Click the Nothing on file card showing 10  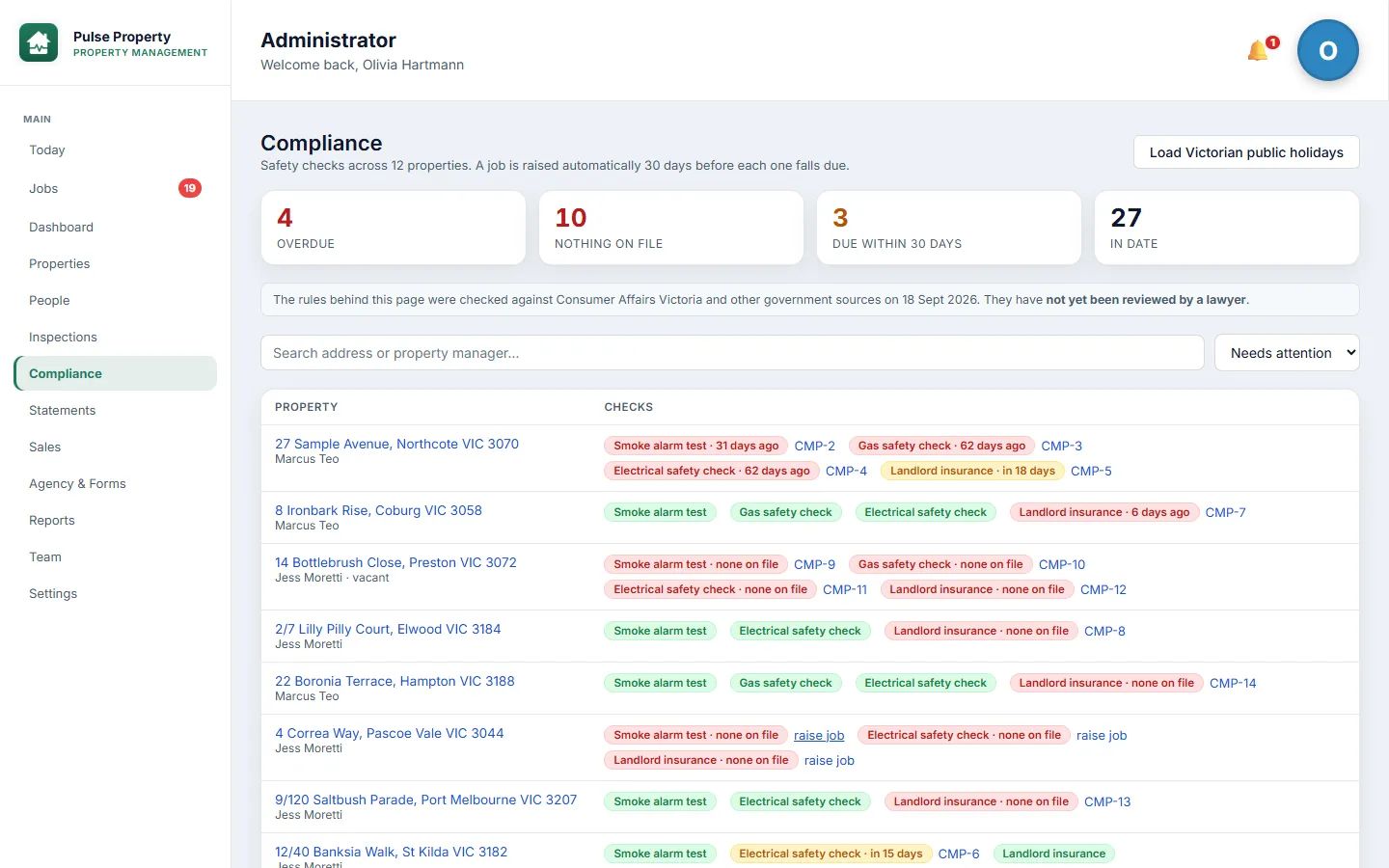pos(671,228)
